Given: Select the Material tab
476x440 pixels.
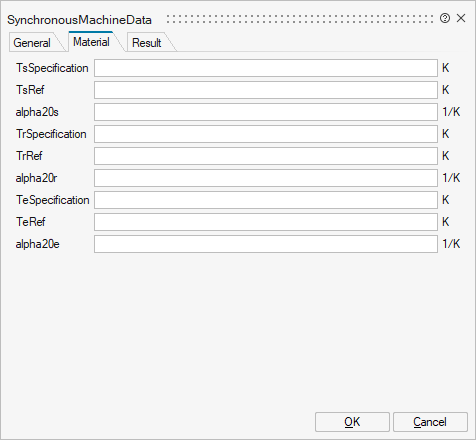Looking at the screenshot, I should click(x=92, y=42).
